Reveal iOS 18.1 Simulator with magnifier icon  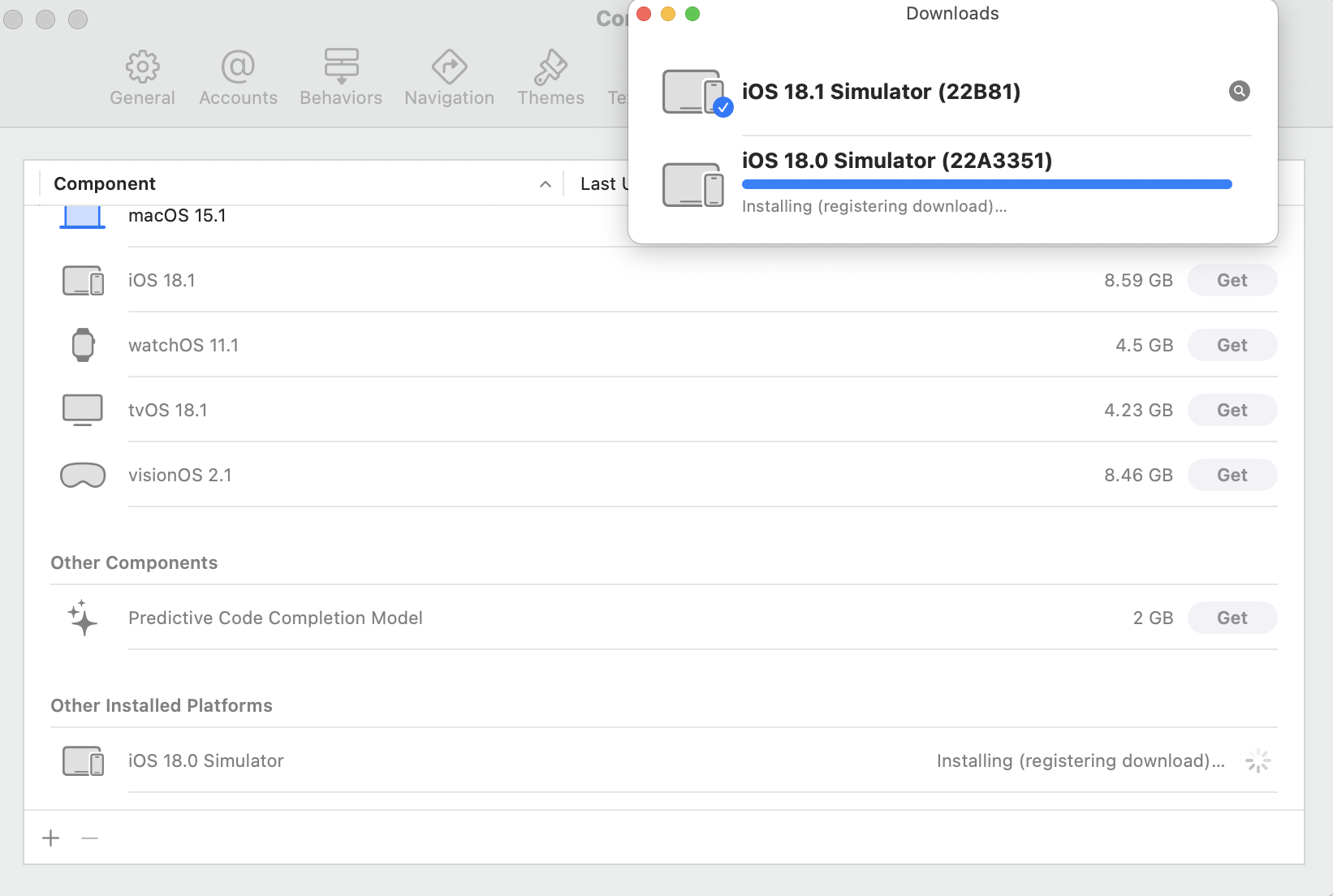(x=1239, y=91)
